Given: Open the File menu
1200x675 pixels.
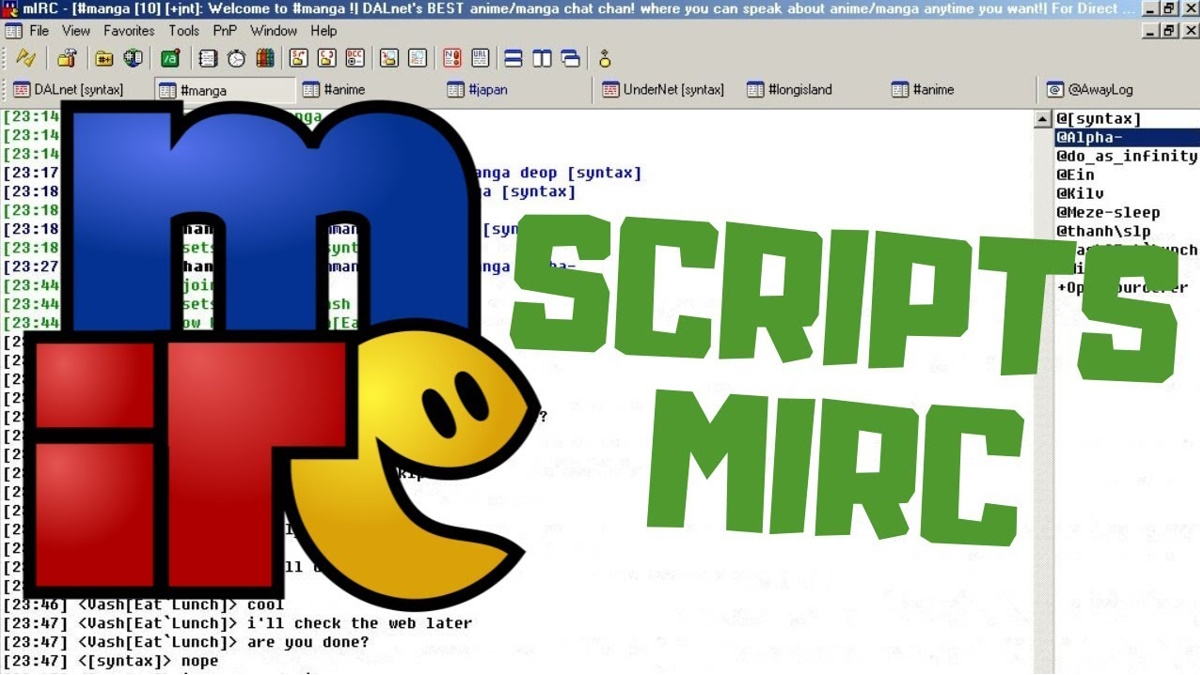Looking at the screenshot, I should [x=39, y=31].
